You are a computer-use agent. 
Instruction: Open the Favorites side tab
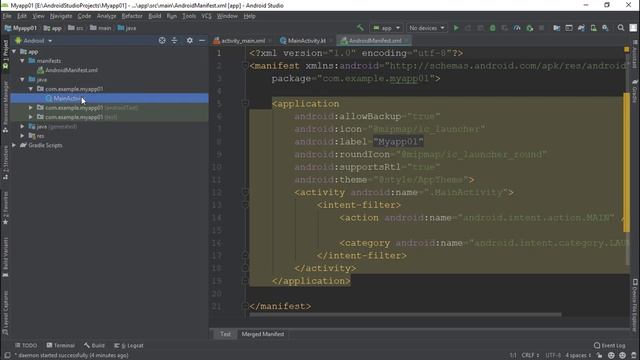click(5, 208)
